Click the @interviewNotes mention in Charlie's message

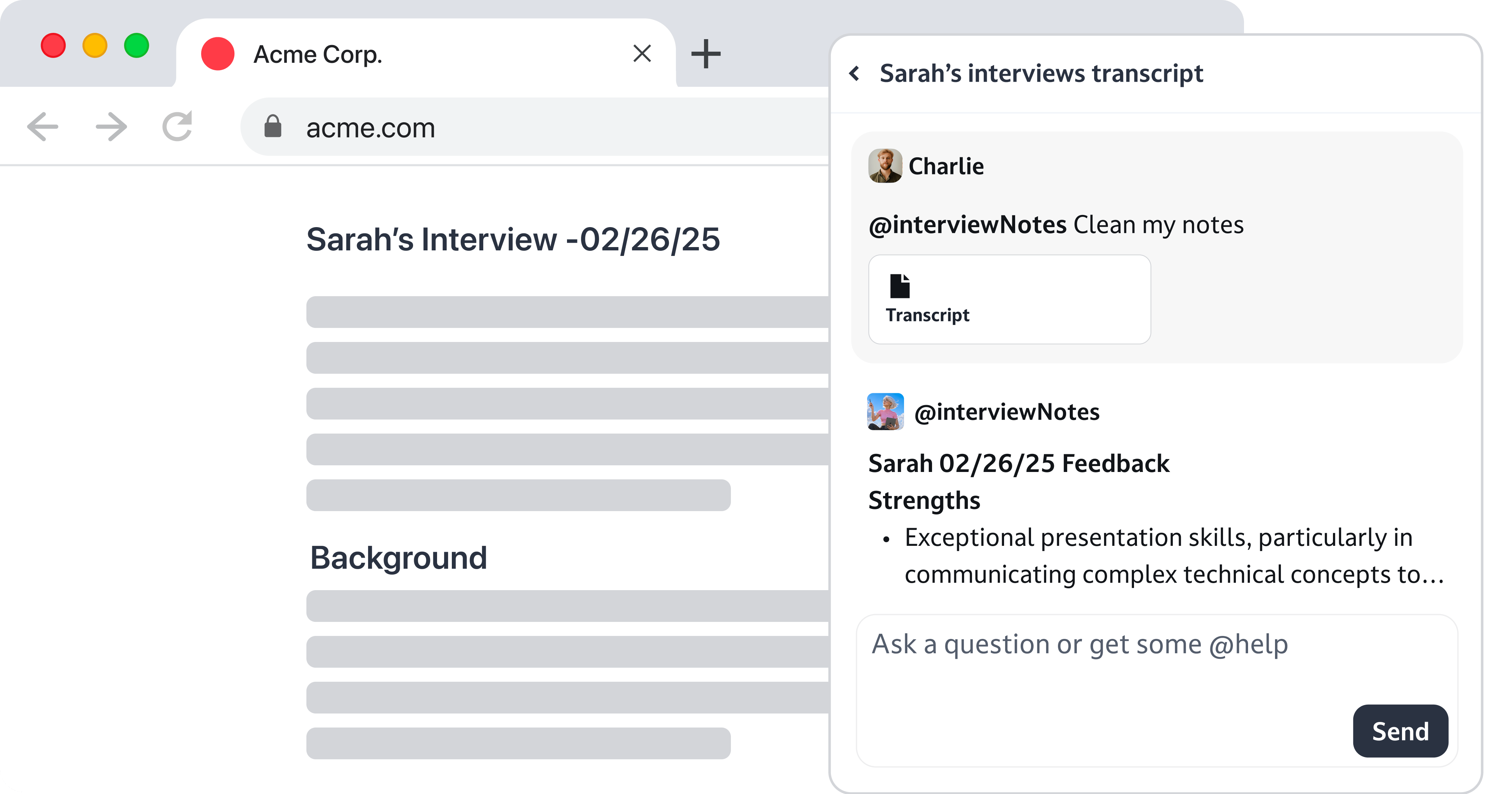coord(967,225)
